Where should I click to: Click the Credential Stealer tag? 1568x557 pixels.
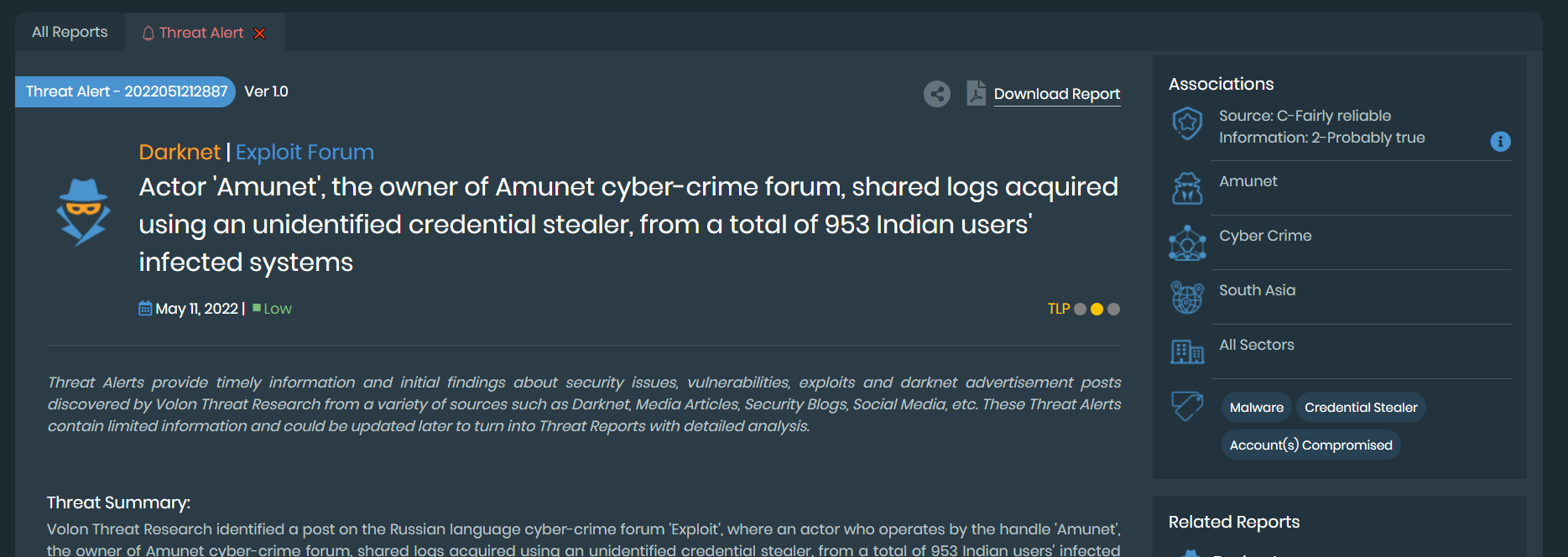tap(1361, 407)
